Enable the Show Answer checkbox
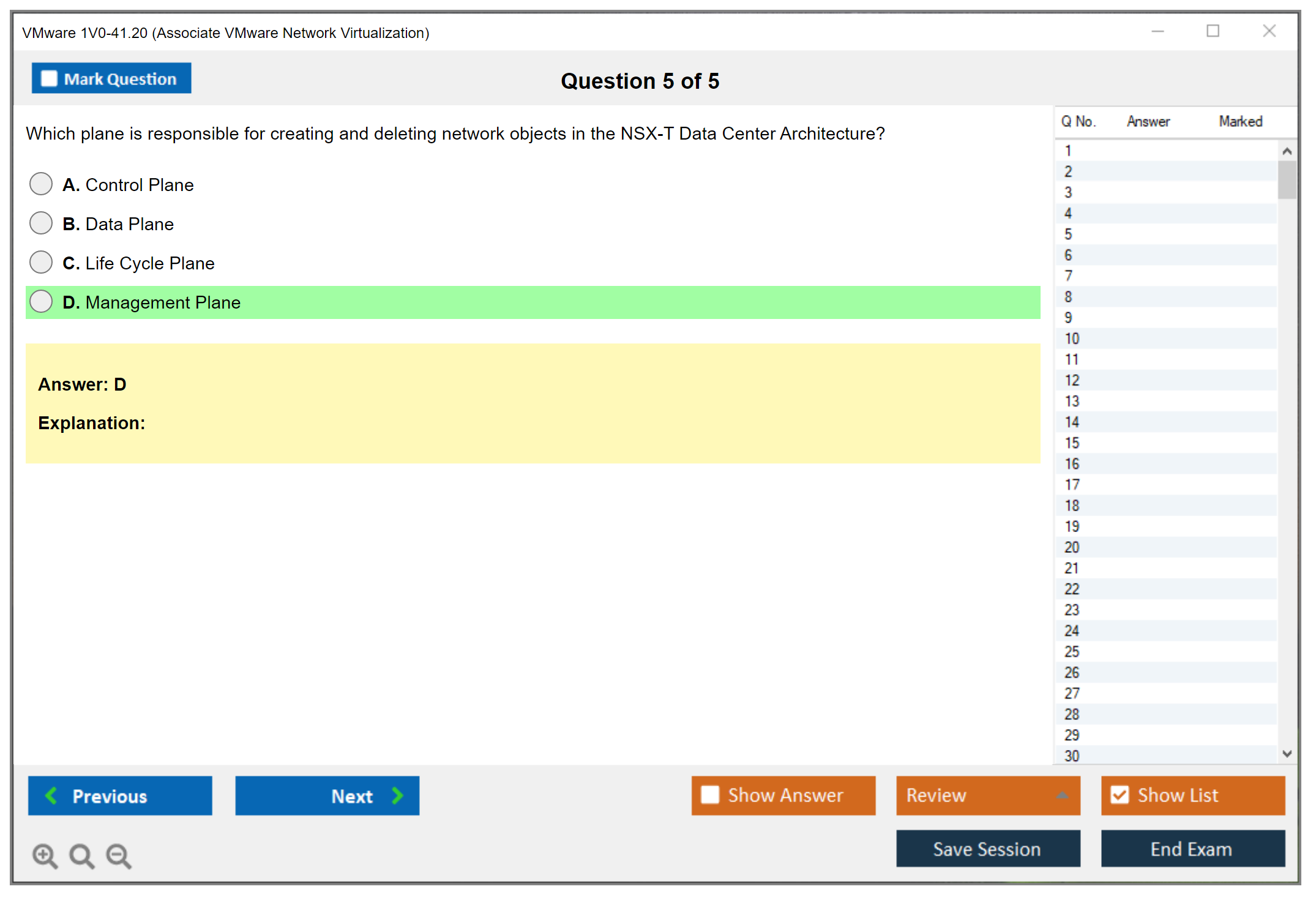This screenshot has width=1316, height=900. click(710, 795)
